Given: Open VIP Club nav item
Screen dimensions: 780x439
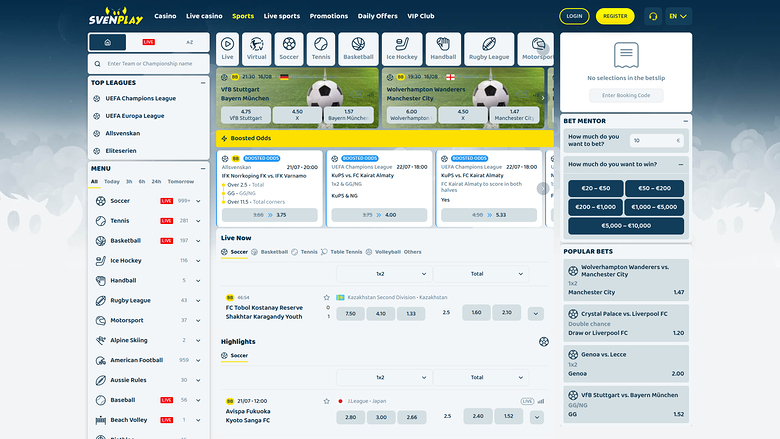Looking at the screenshot, I should pyautogui.click(x=421, y=16).
